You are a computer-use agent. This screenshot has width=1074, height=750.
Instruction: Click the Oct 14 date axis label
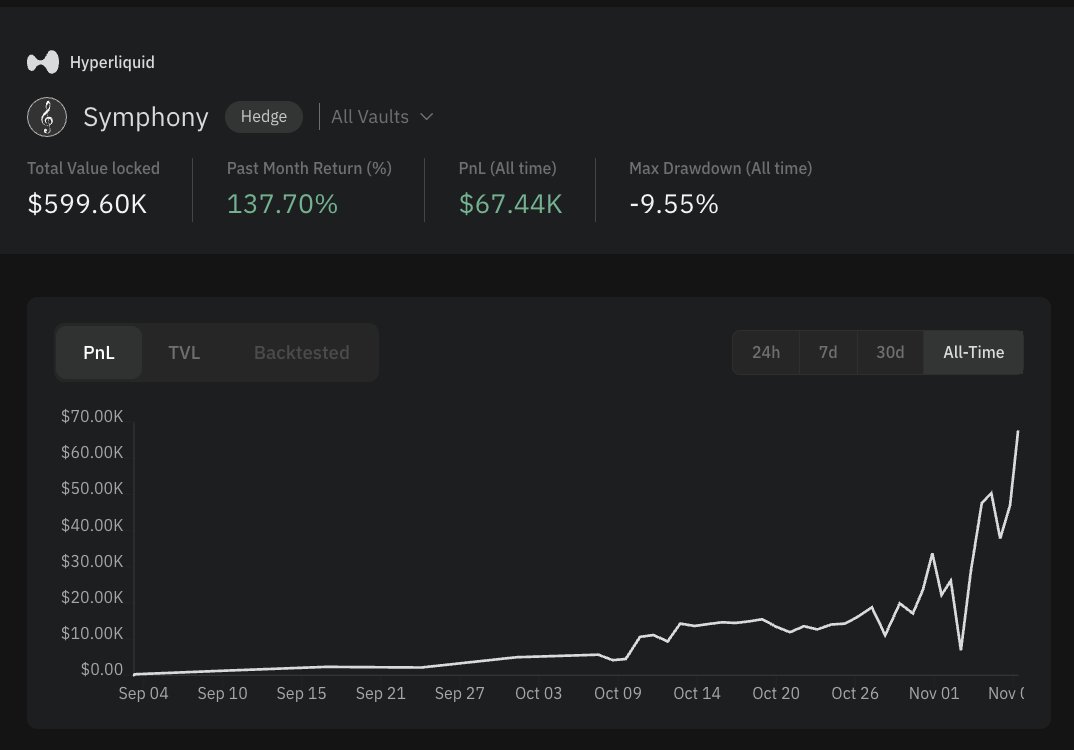(697, 693)
